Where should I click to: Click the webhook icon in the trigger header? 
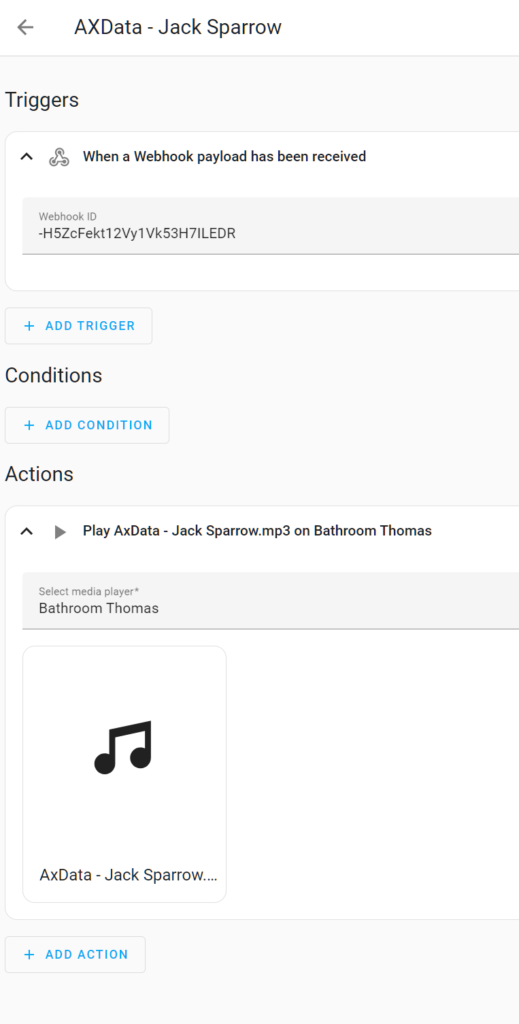click(59, 157)
